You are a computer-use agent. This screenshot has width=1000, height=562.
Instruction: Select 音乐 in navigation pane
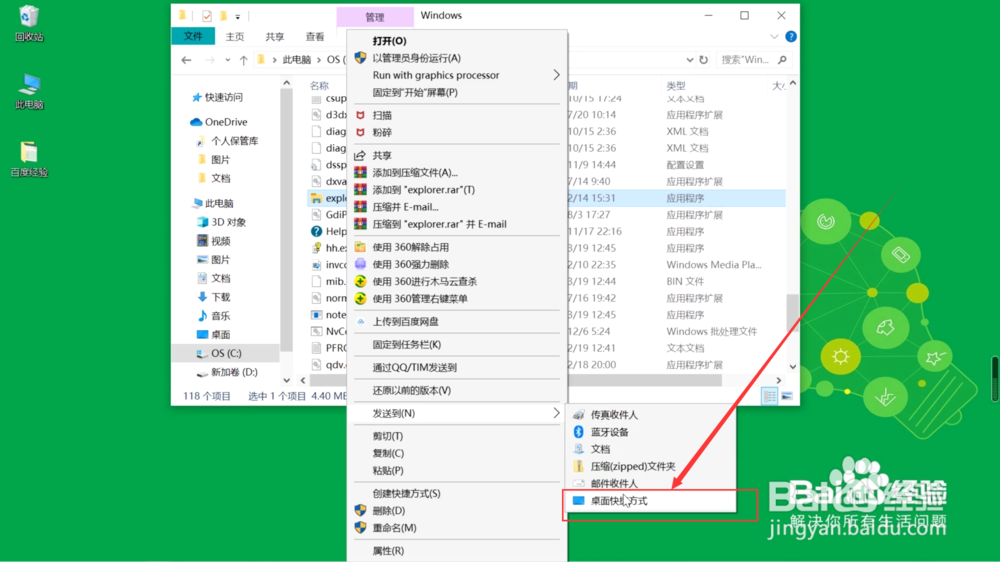point(214,316)
